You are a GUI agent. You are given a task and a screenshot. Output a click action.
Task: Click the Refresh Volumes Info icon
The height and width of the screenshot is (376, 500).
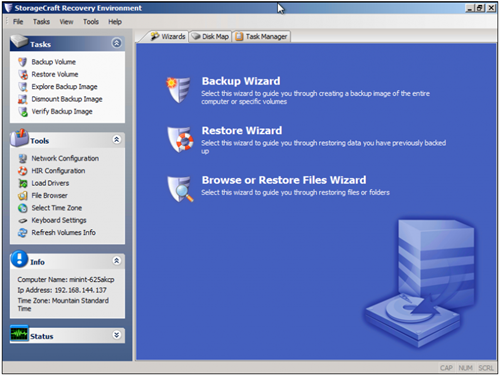point(23,233)
